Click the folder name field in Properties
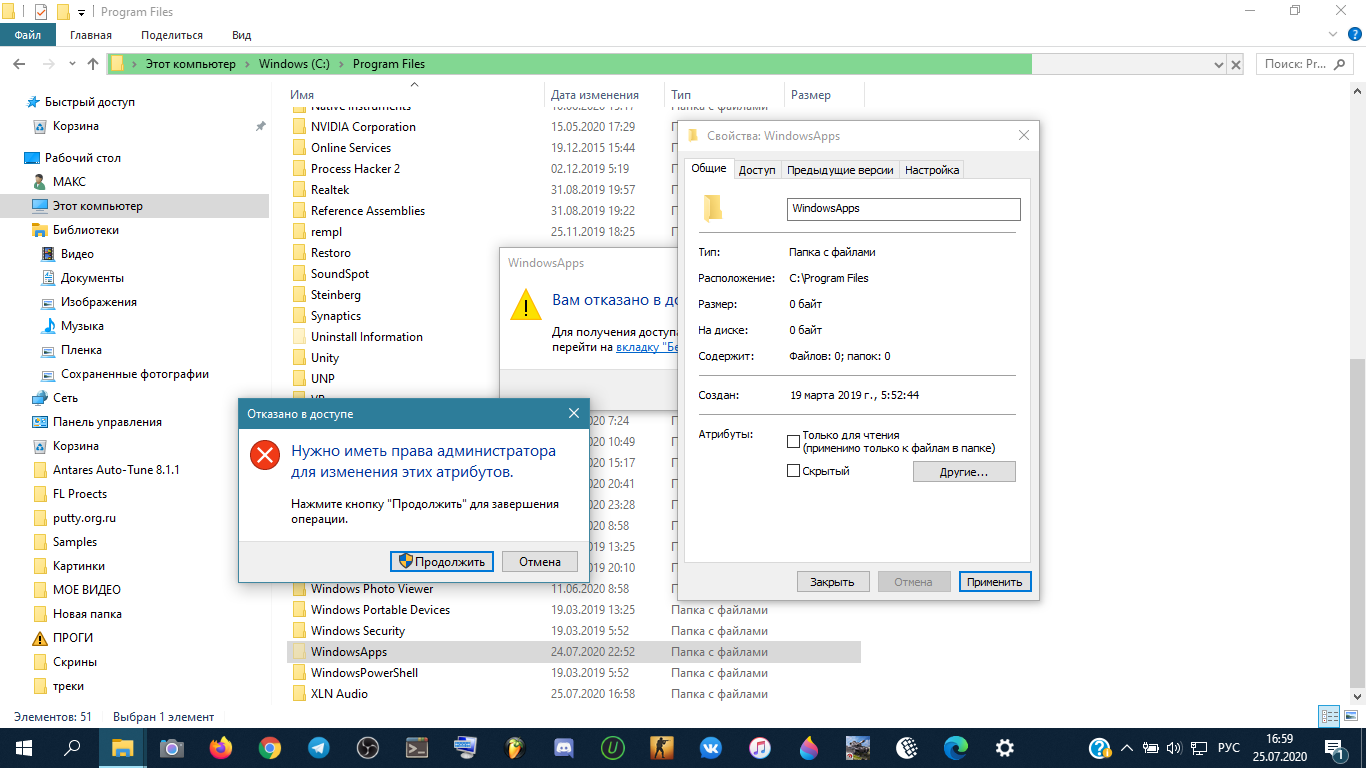Screen dimensions: 1366x768 (904, 209)
